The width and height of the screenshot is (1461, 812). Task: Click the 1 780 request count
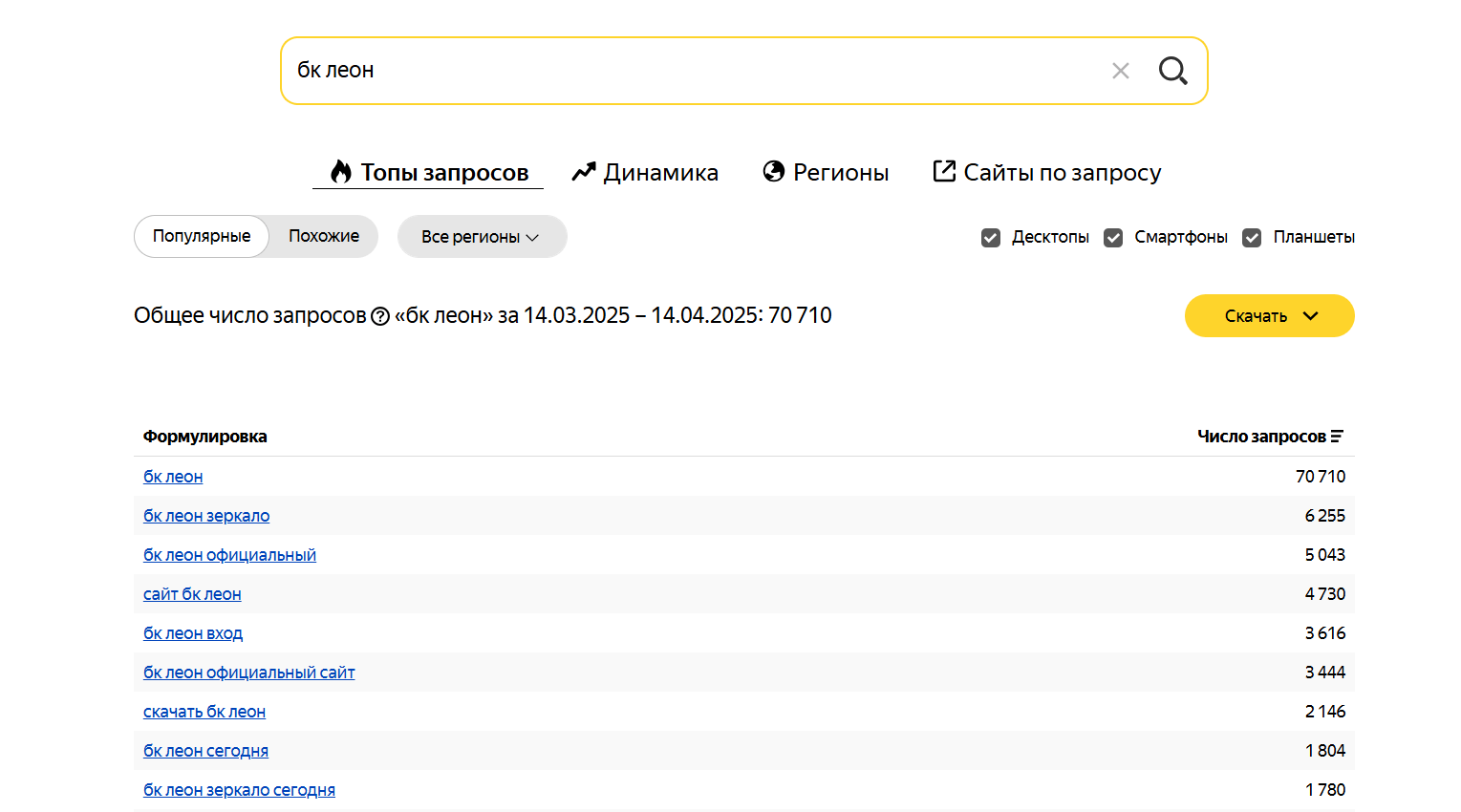(1325, 790)
